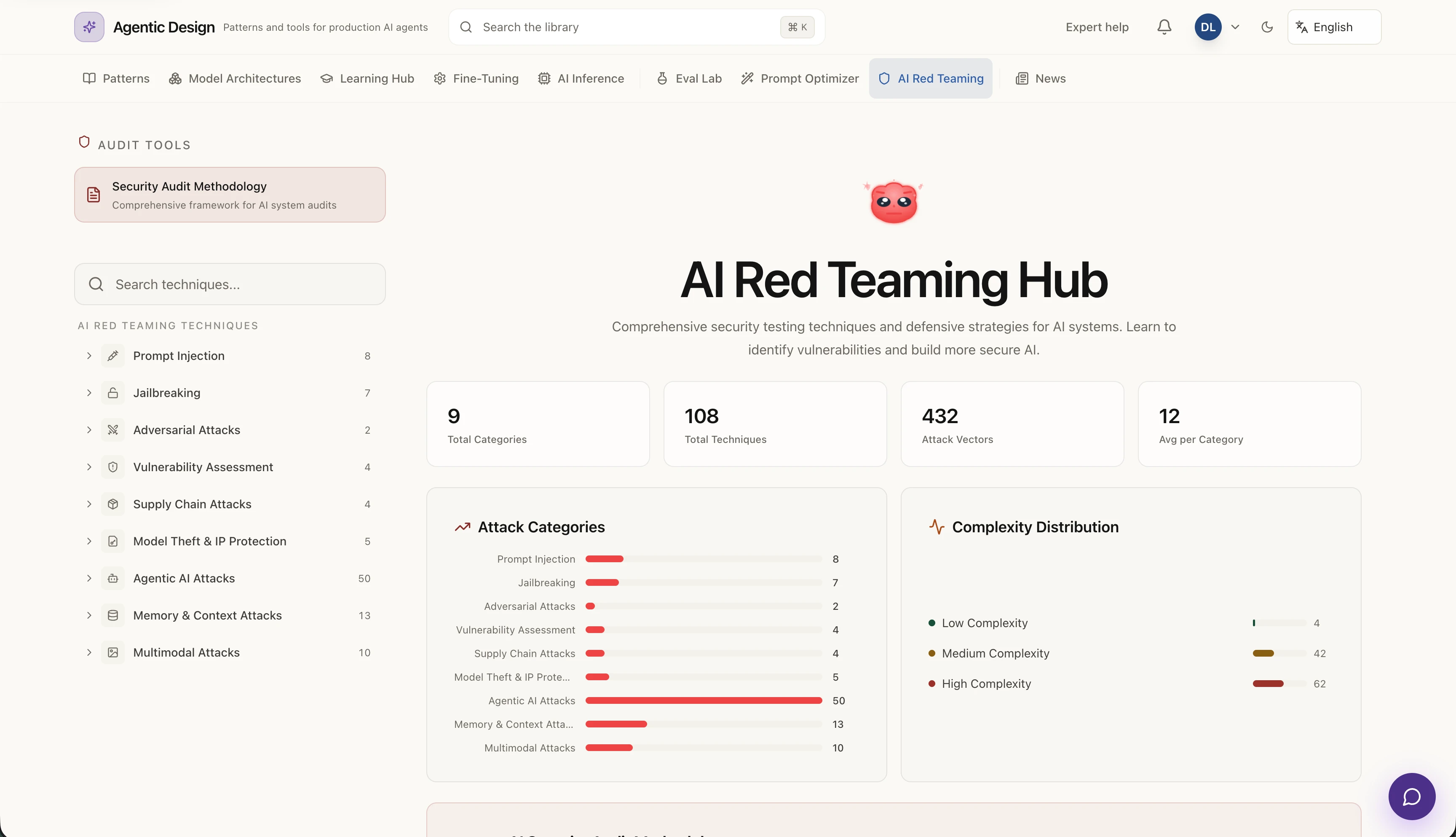Open Security Audit Methodology card
Image resolution: width=1456 pixels, height=837 pixels.
coord(230,195)
